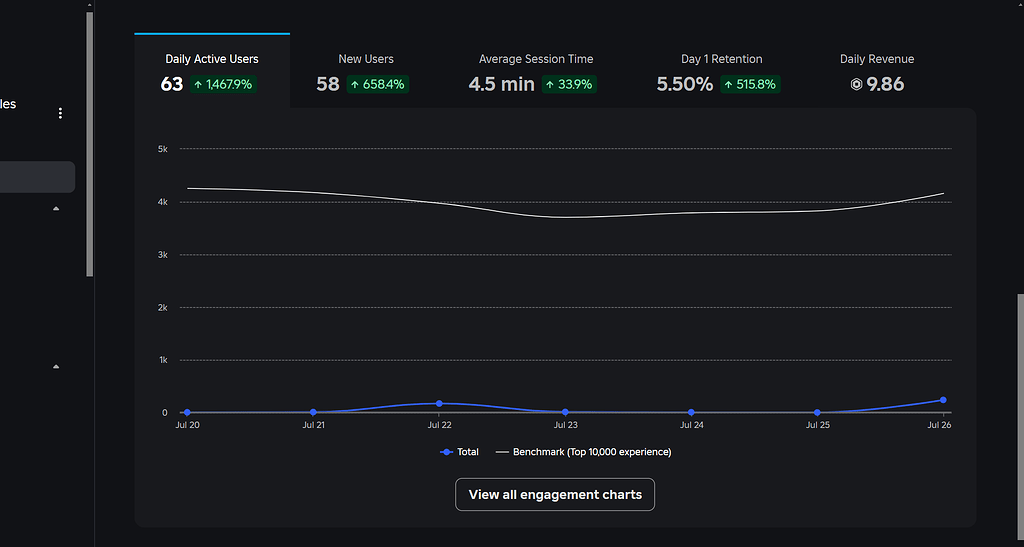Click the Robux icon beside 9.86
Viewport: 1024px width, 547px height.
click(856, 85)
